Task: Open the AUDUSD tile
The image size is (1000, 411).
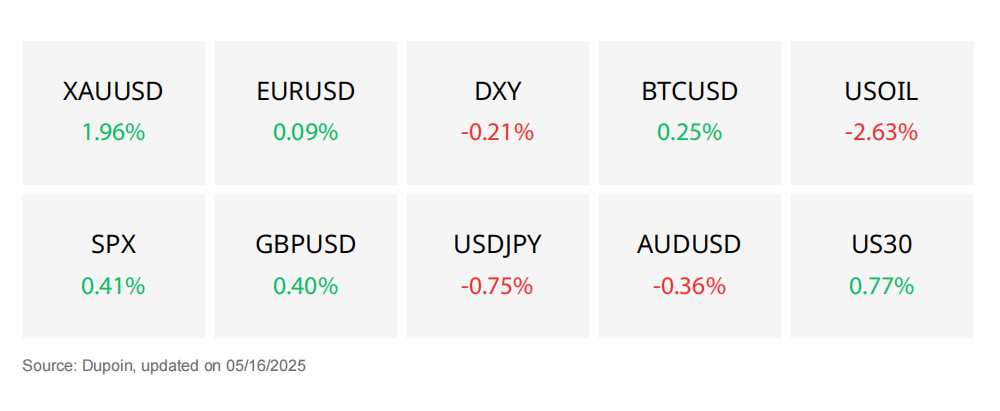Action: (689, 266)
